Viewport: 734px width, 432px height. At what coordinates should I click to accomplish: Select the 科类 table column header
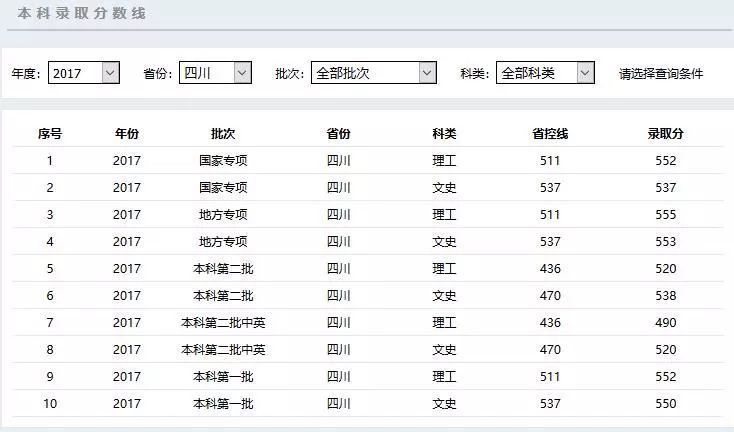[444, 134]
